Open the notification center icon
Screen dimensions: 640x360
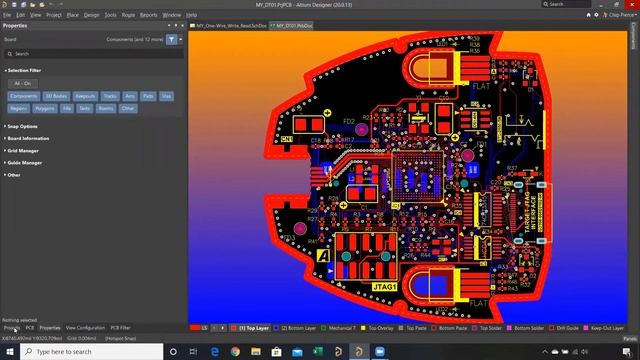click(x=627, y=351)
